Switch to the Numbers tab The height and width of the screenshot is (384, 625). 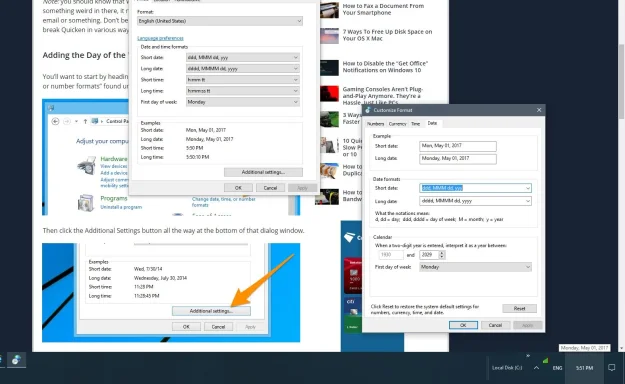pyautogui.click(x=375, y=124)
